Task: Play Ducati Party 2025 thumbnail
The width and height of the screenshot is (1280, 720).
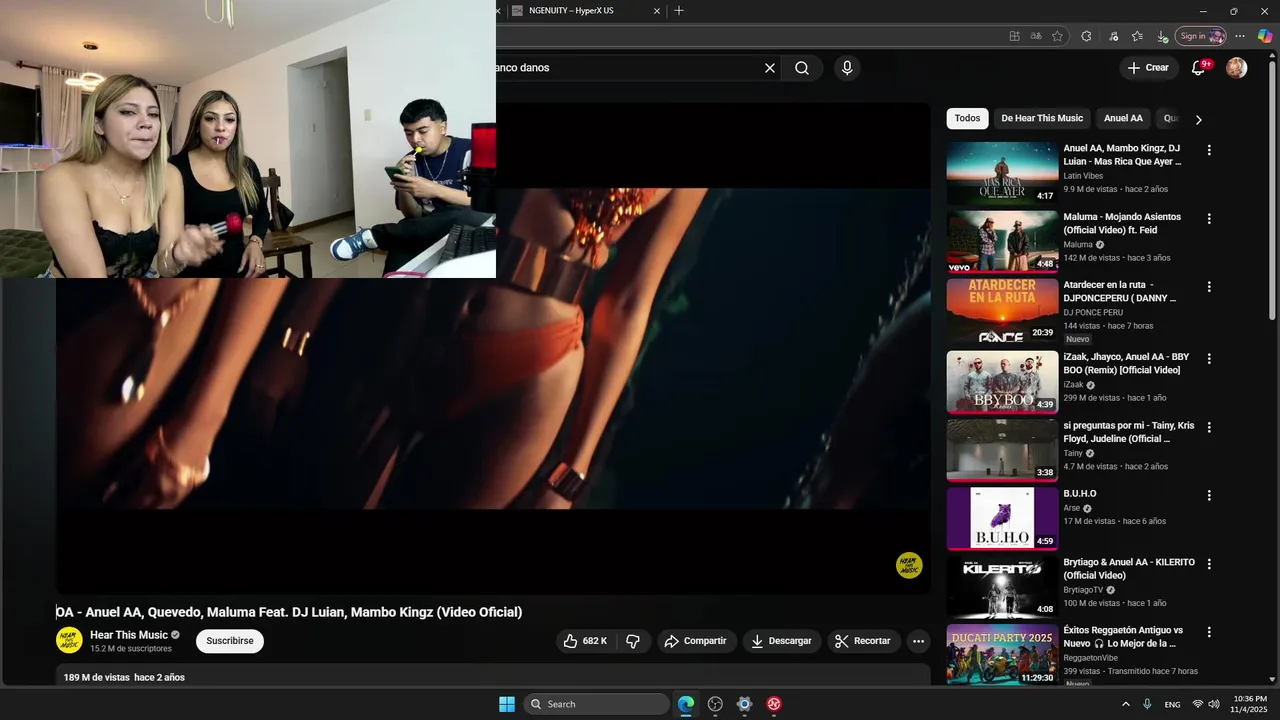Action: [x=1002, y=655]
